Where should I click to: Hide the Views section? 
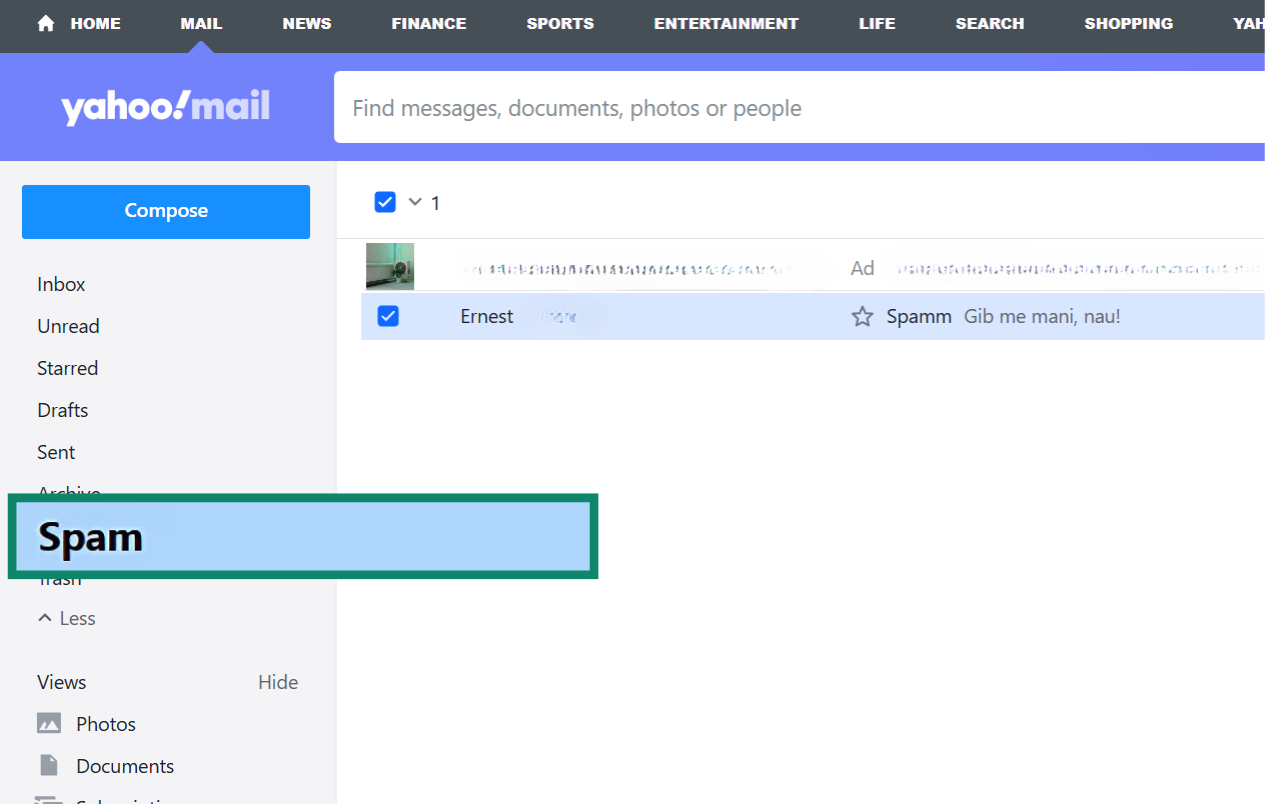pyautogui.click(x=277, y=682)
